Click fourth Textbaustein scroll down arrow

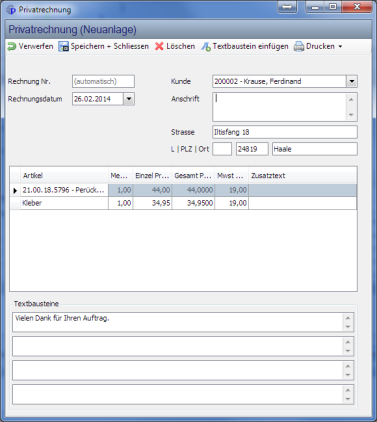coord(348,399)
